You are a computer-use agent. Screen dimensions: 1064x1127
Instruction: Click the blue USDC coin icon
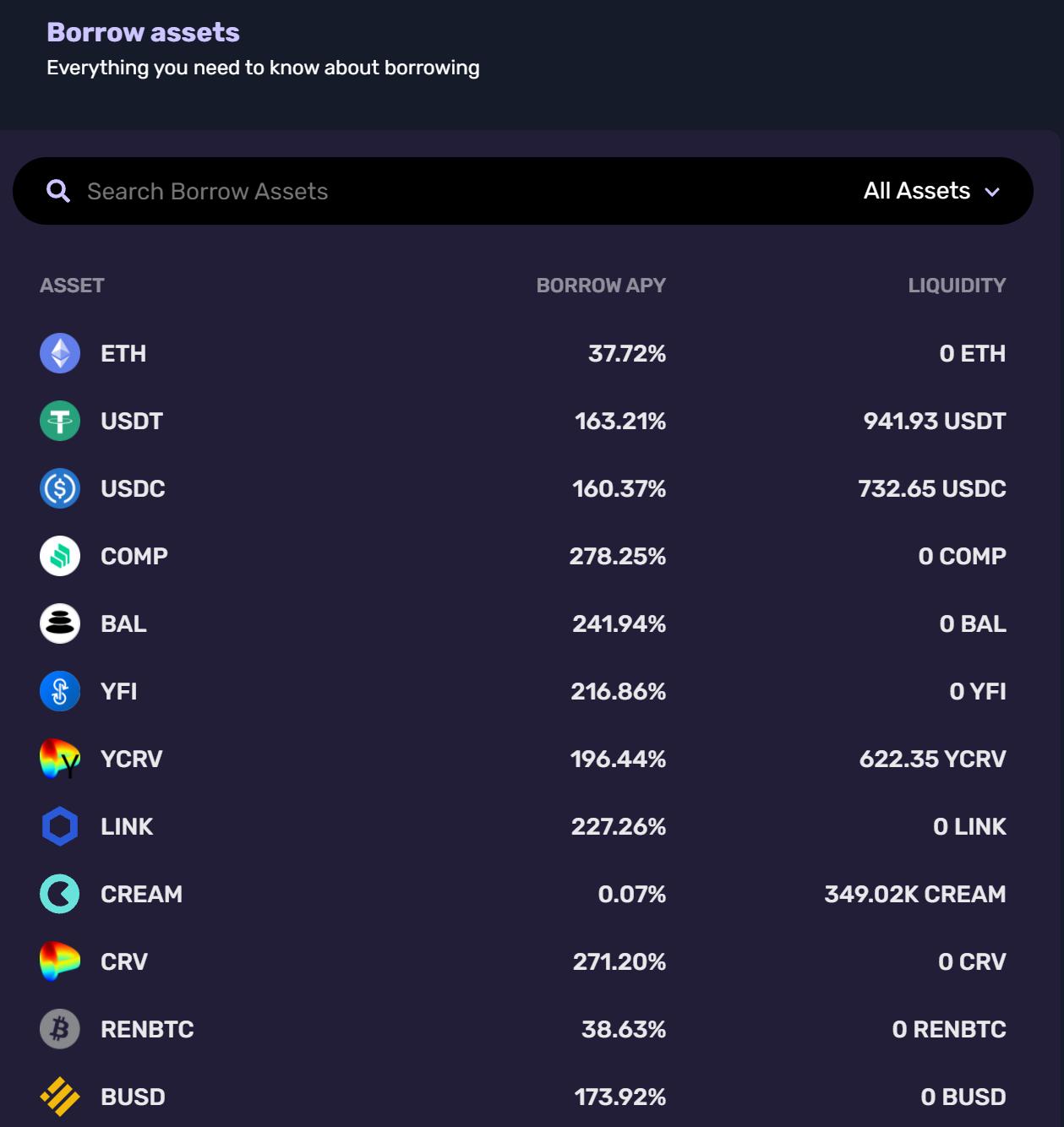[60, 488]
